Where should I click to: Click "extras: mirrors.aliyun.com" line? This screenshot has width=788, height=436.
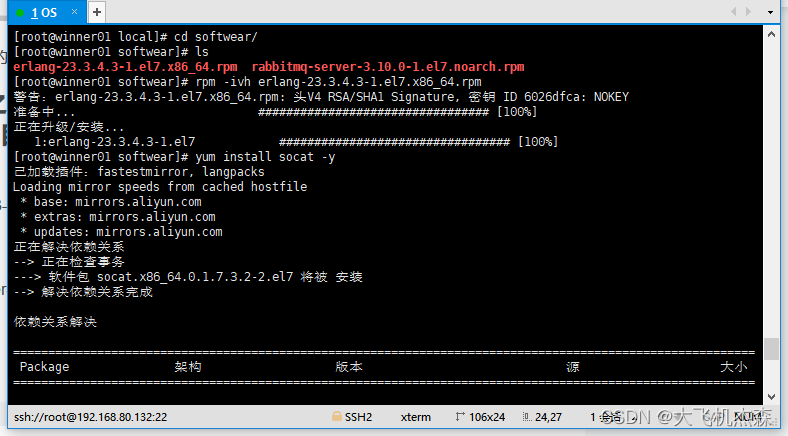(118, 217)
